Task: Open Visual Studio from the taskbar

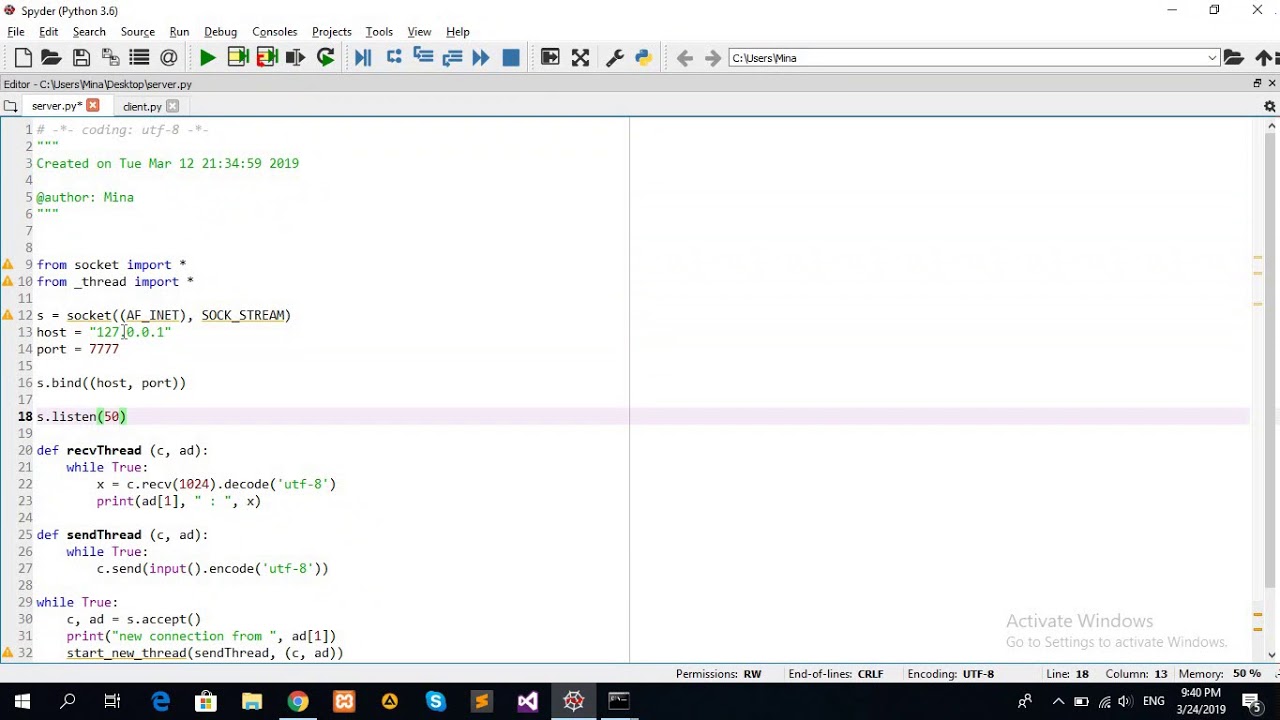Action: 527,701
